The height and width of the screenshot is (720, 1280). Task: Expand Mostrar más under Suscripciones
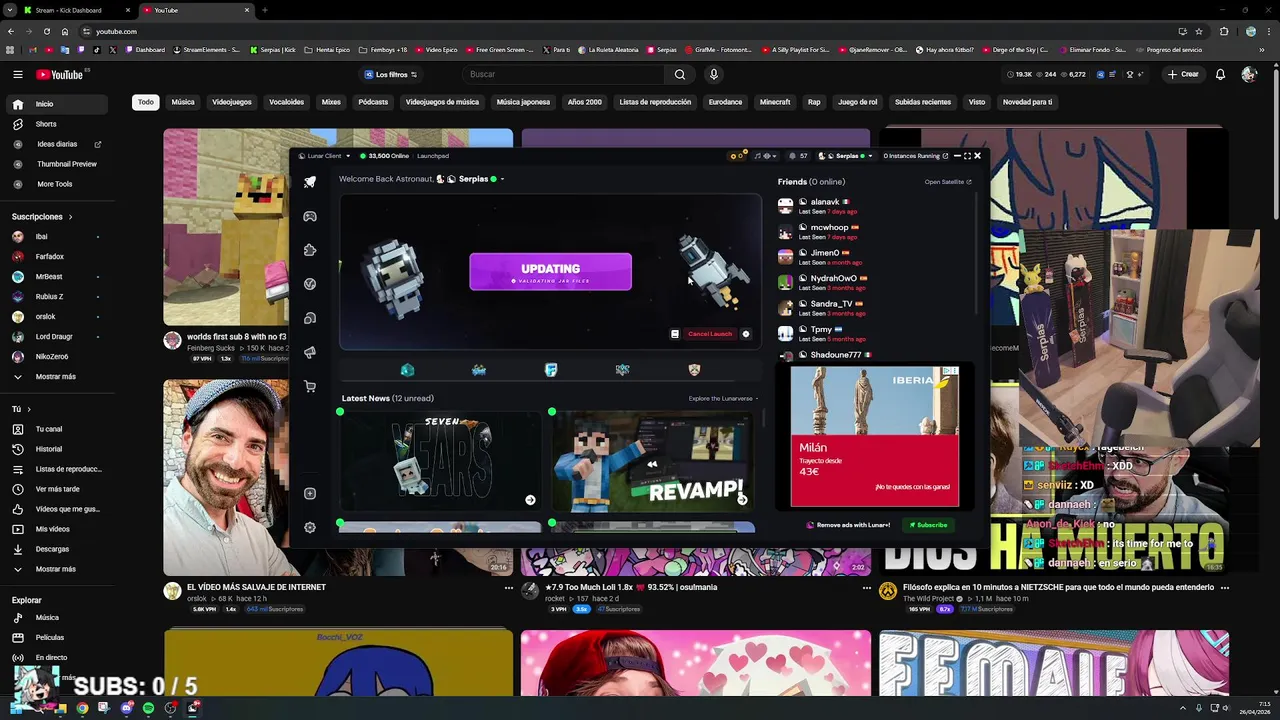(x=55, y=377)
